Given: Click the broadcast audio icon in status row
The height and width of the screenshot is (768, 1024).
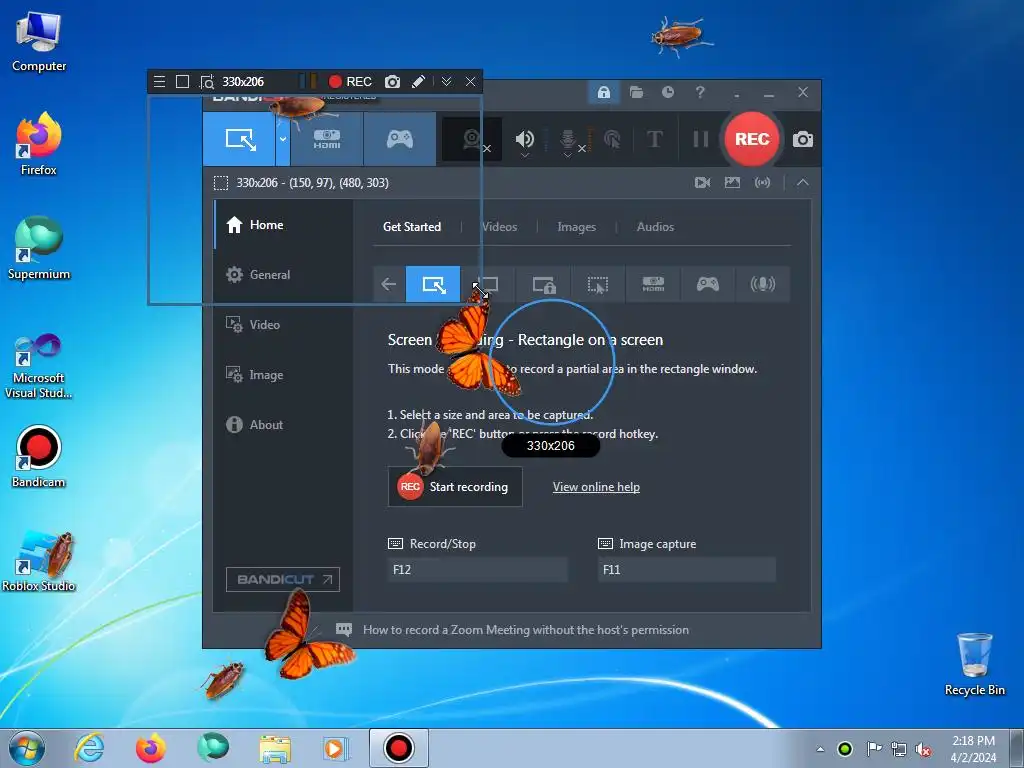Looking at the screenshot, I should (763, 183).
